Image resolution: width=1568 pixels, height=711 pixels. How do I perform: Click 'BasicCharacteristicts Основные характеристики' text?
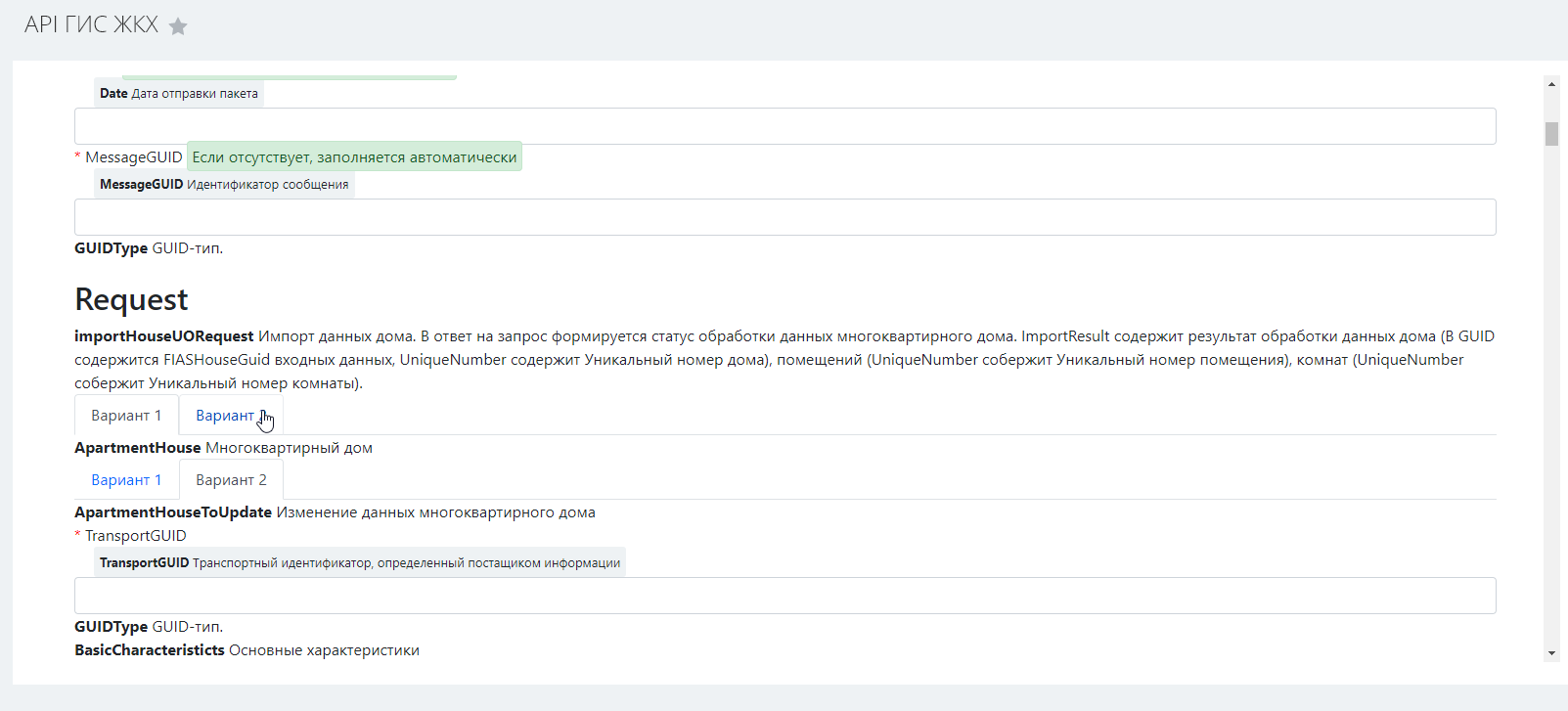(246, 650)
